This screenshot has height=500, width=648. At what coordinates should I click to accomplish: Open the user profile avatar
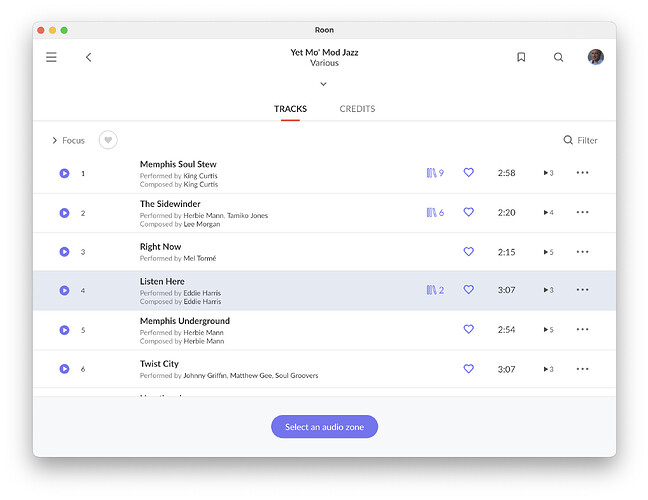coord(596,57)
